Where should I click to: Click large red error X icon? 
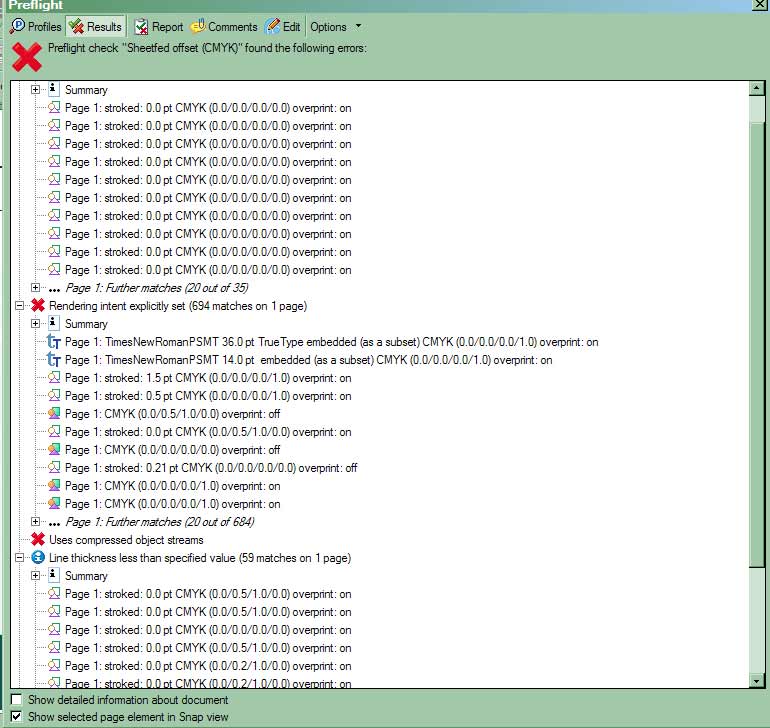point(27,57)
